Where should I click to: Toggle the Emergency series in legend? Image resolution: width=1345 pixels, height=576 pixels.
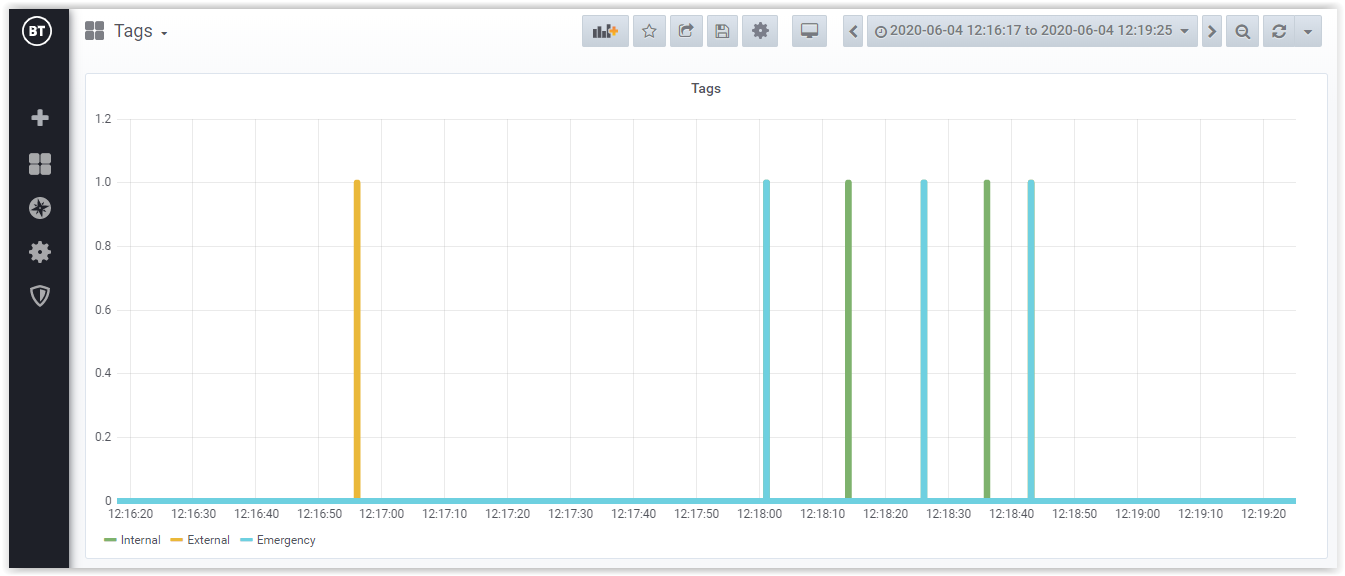pos(286,540)
